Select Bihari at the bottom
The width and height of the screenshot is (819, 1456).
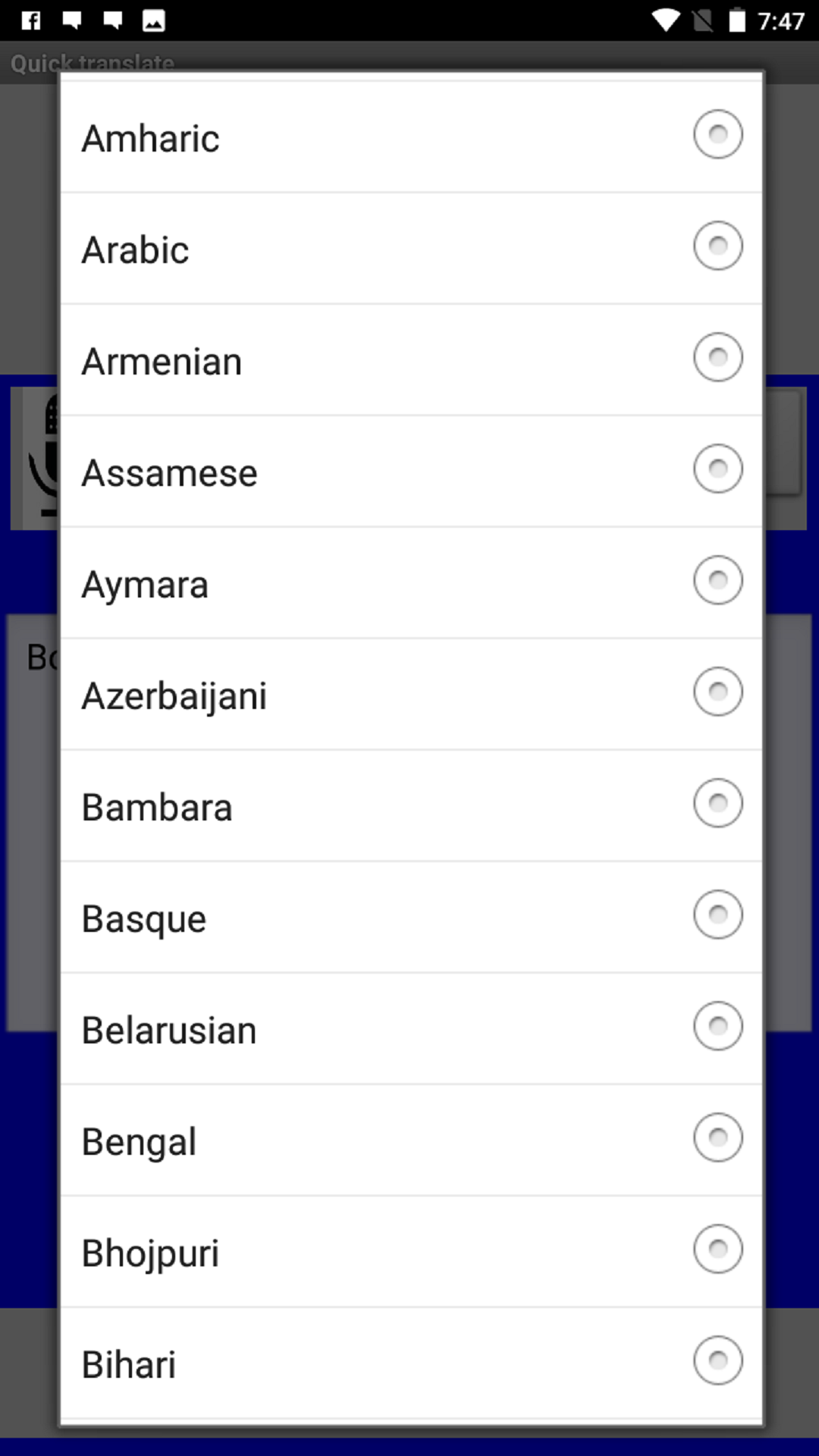coord(717,1360)
